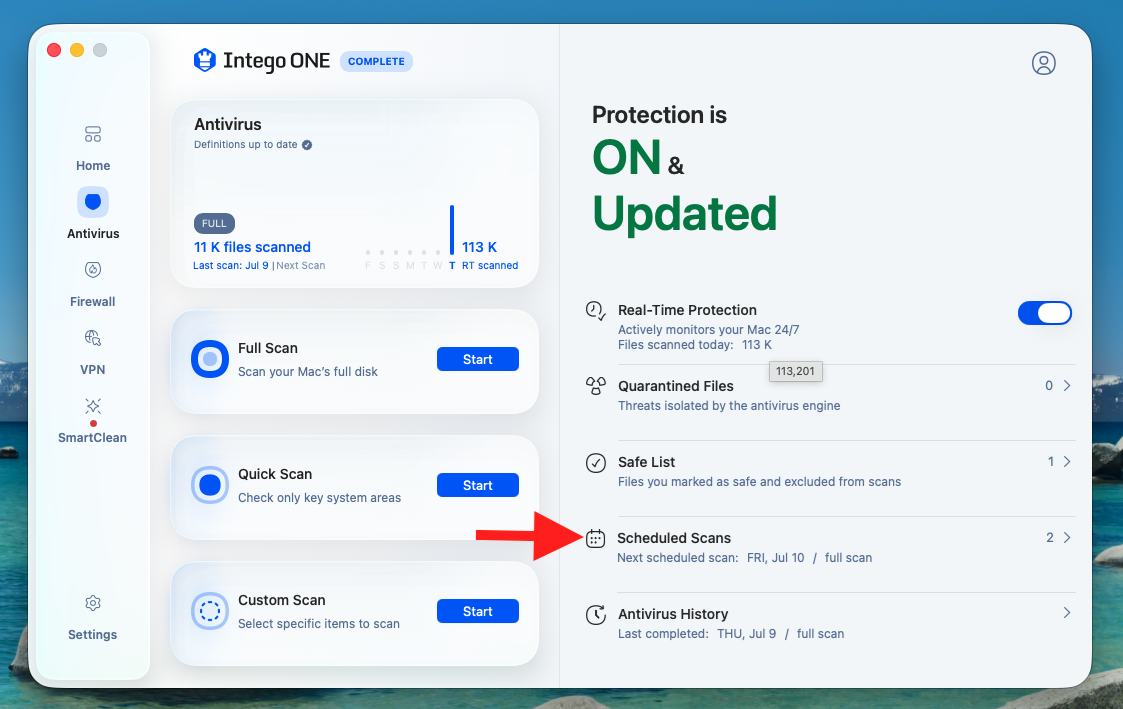Expand Safe List chevron arrow
Image resolution: width=1123 pixels, height=709 pixels.
point(1067,461)
